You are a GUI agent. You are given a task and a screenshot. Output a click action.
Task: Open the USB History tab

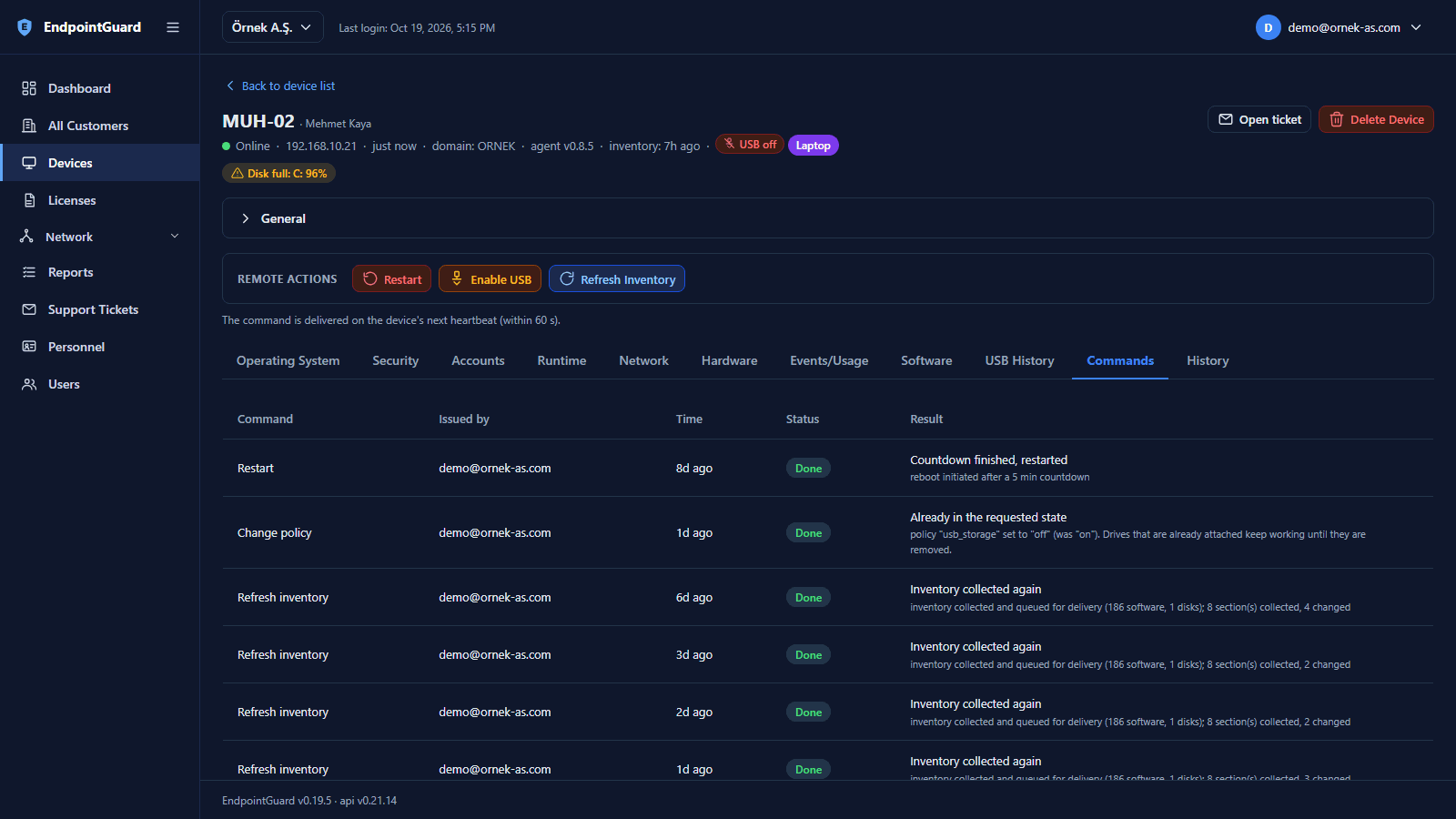pyautogui.click(x=1020, y=361)
